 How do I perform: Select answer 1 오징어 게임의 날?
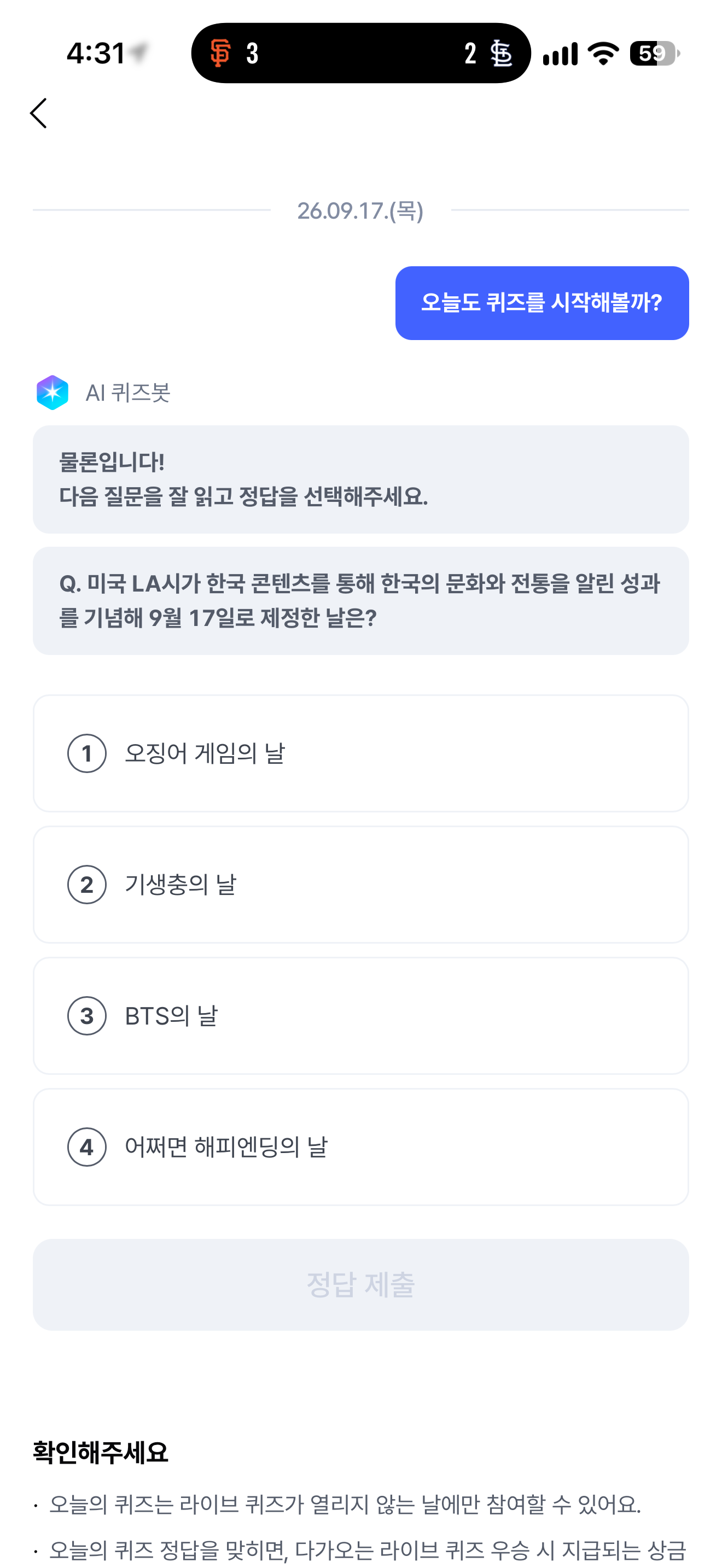361,753
